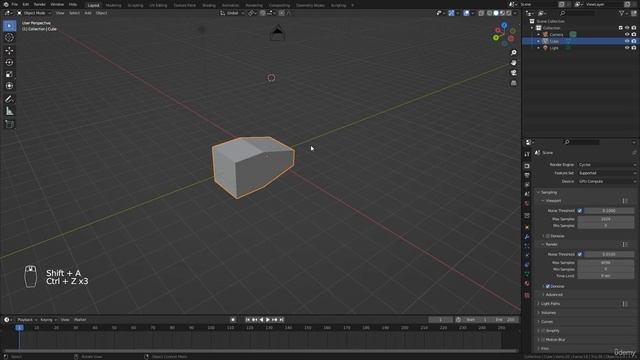
Task: Select the Add Cube tool
Action: tap(9, 124)
